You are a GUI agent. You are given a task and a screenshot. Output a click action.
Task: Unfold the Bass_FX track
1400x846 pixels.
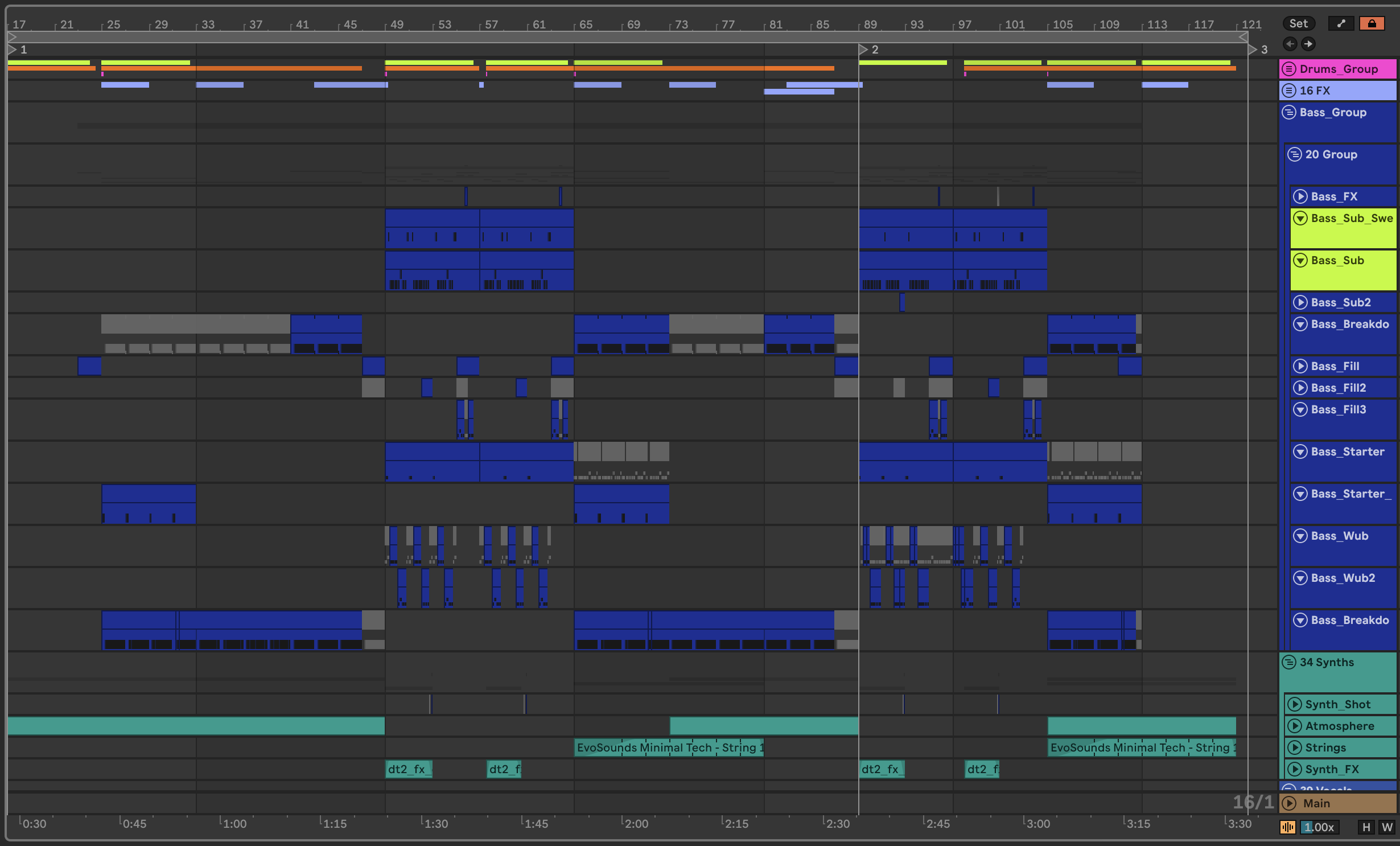point(1300,196)
